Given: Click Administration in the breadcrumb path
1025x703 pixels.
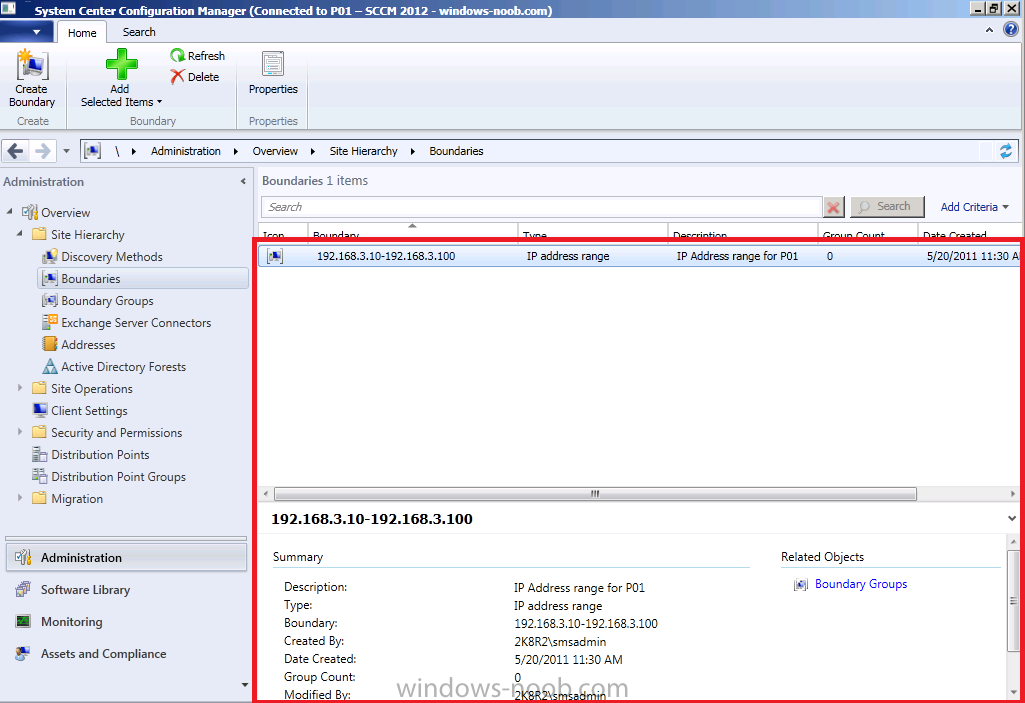Looking at the screenshot, I should pyautogui.click(x=186, y=151).
